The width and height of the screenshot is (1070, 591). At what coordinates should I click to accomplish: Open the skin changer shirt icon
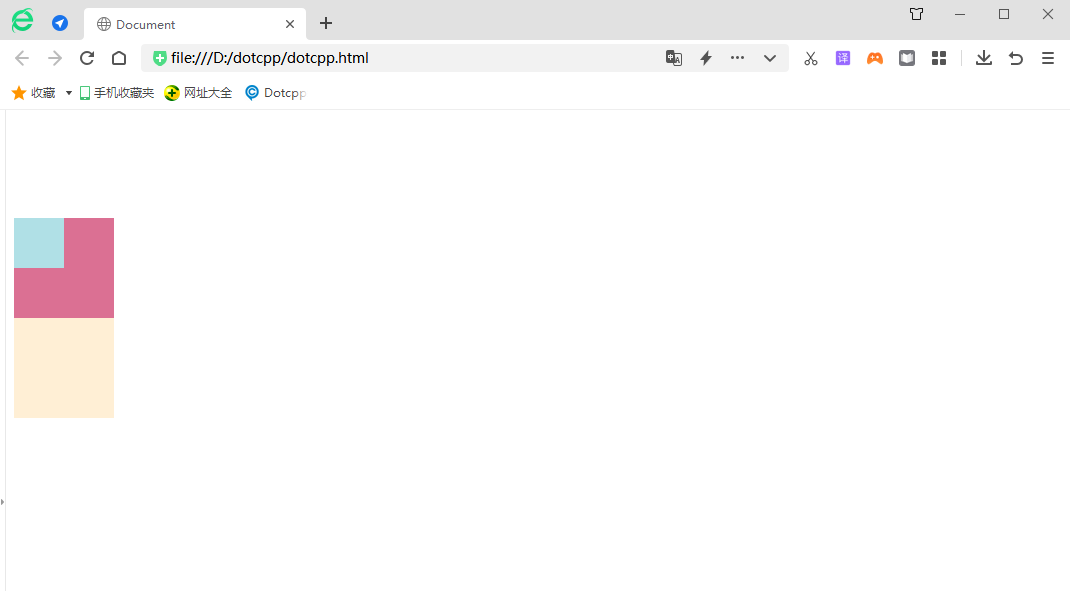pos(916,14)
